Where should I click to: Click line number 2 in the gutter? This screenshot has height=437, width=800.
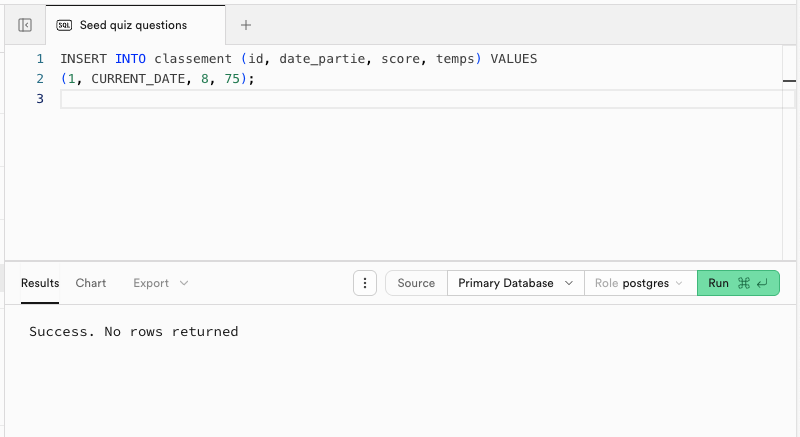point(40,78)
